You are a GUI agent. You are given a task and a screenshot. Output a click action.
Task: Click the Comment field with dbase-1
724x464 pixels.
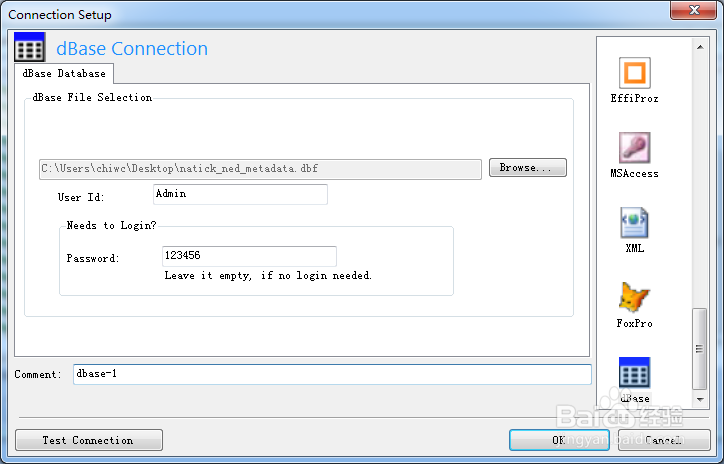pyautogui.click(x=332, y=374)
